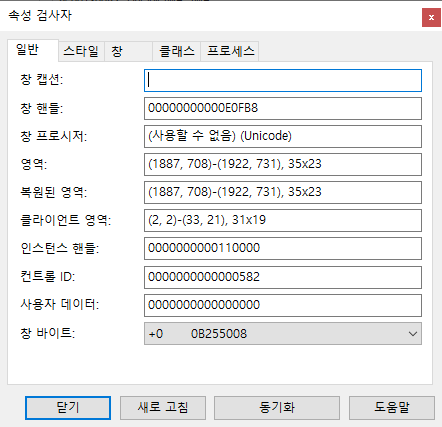442x427 pixels.
Task: Expand the 창 바이트 dropdown
Action: [x=283, y=333]
